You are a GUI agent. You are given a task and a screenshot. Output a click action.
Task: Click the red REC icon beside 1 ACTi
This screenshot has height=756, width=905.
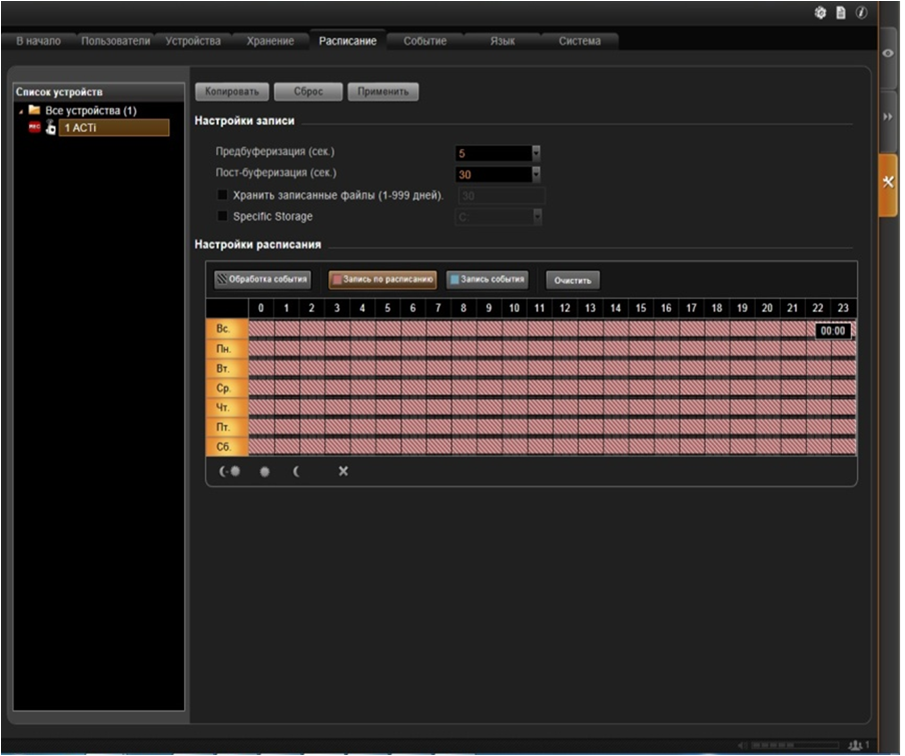[x=35, y=127]
